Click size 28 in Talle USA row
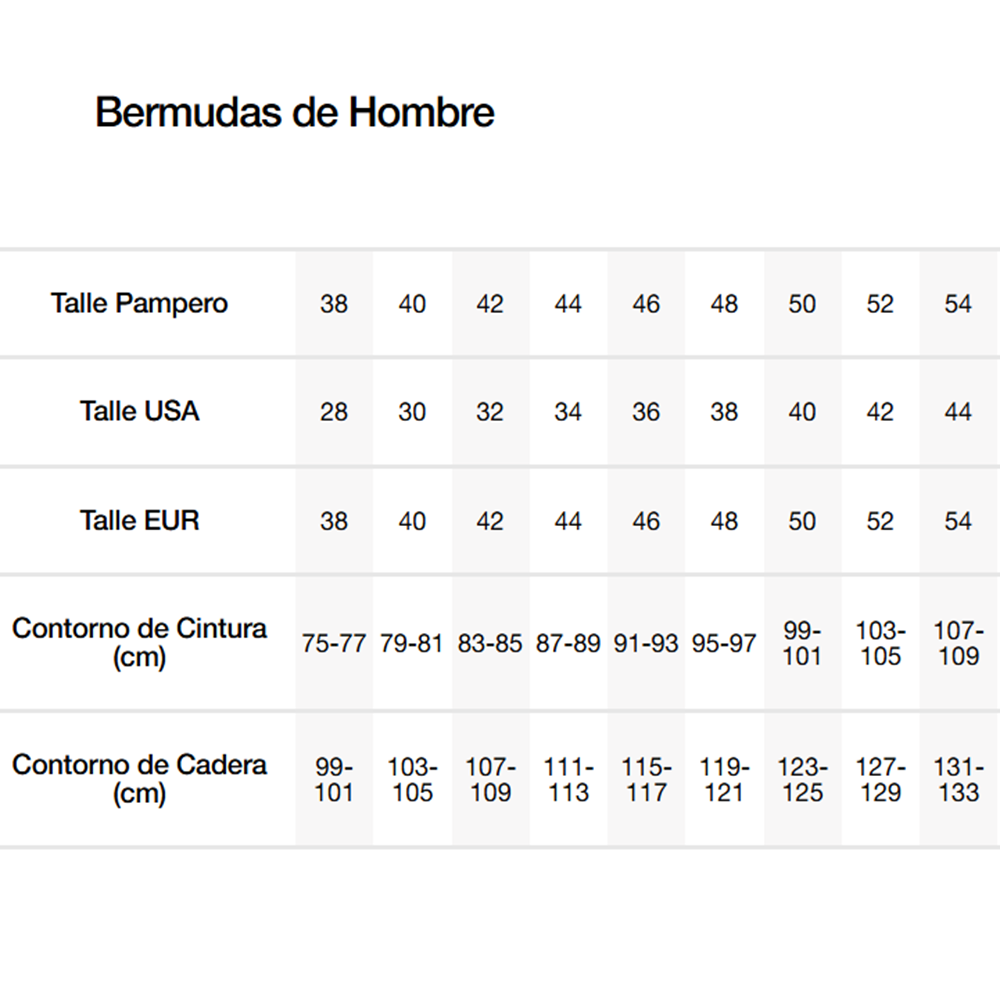Viewport: 1000px width, 1000px height. pyautogui.click(x=334, y=412)
